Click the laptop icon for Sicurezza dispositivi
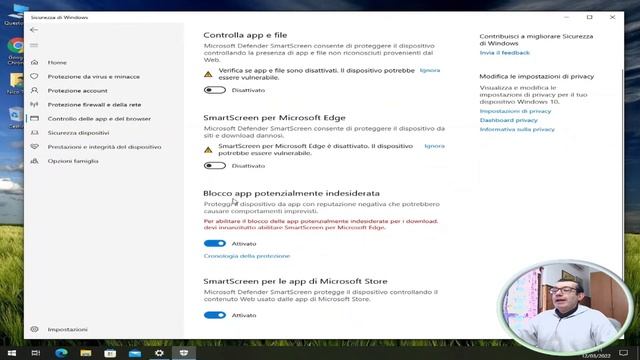640x360 pixels. 34,133
